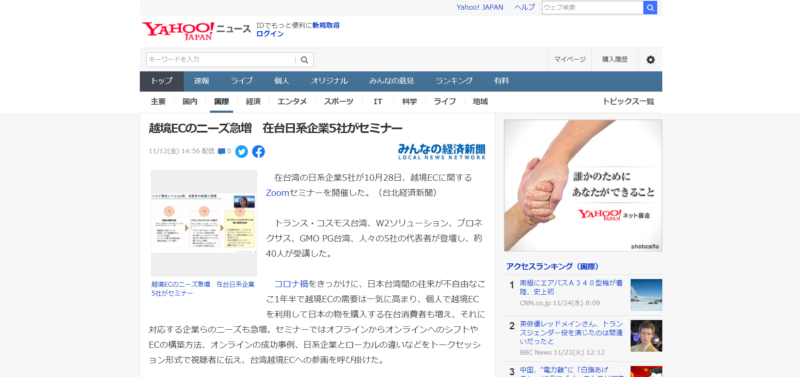This screenshot has width=800, height=377.
Task: Open the 経済 category
Action: (x=253, y=102)
